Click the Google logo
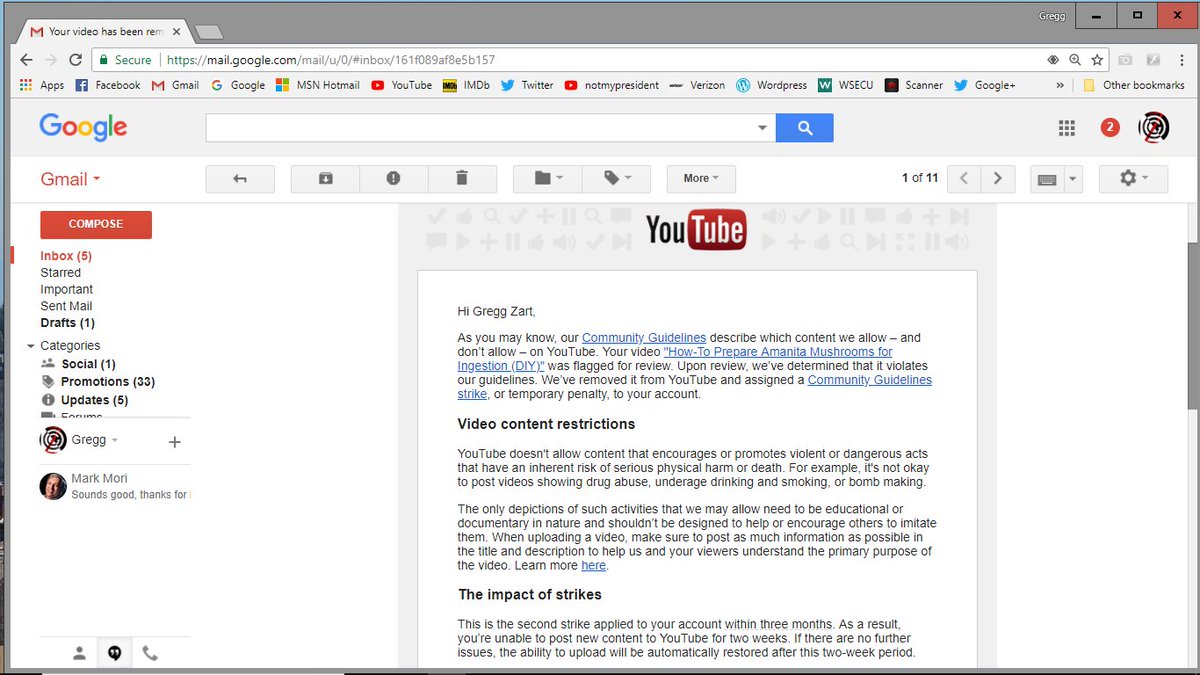 [83, 127]
